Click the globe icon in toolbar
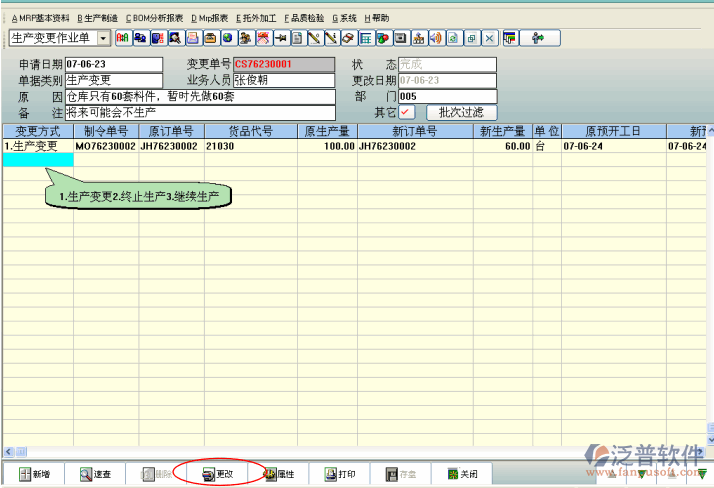This screenshot has width=714, height=488. coord(228,38)
